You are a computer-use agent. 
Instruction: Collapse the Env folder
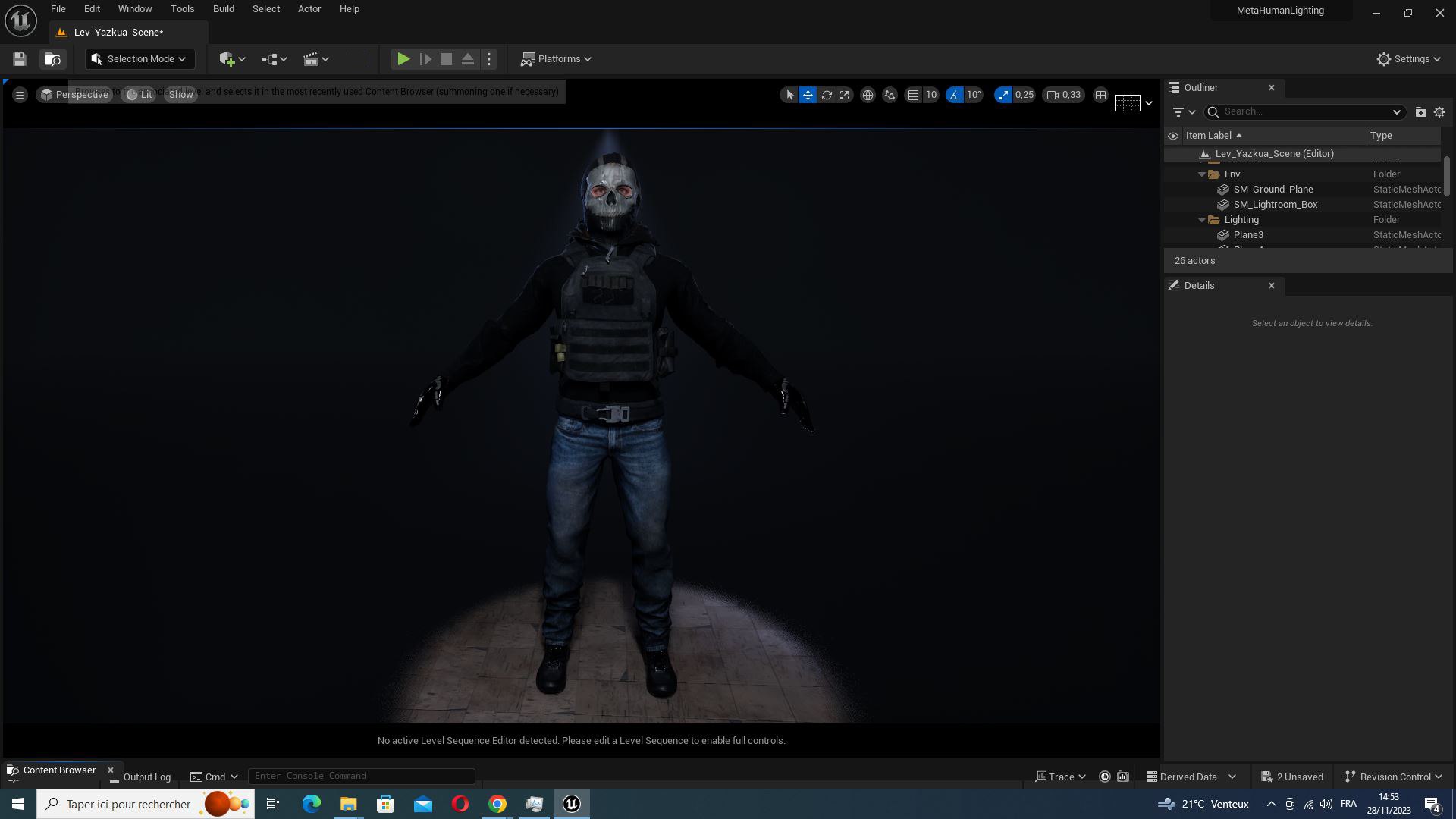point(1202,174)
